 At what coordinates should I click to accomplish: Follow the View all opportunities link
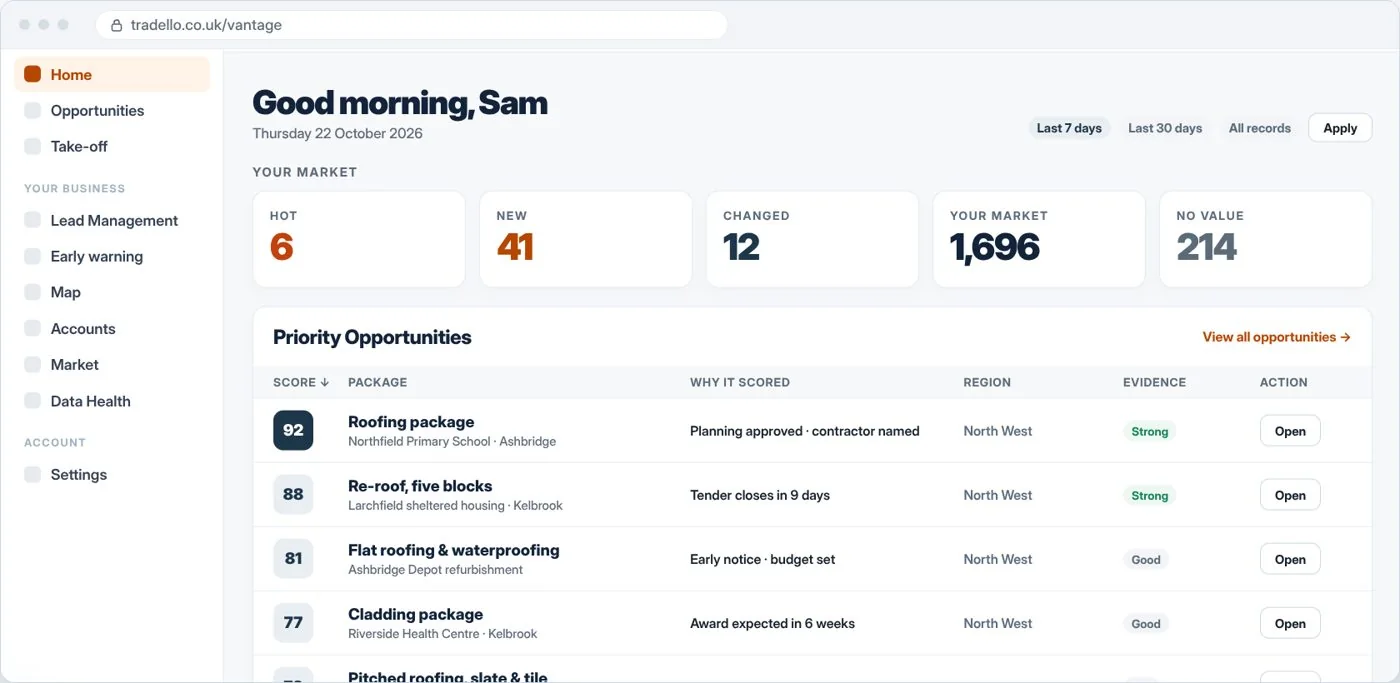point(1276,337)
